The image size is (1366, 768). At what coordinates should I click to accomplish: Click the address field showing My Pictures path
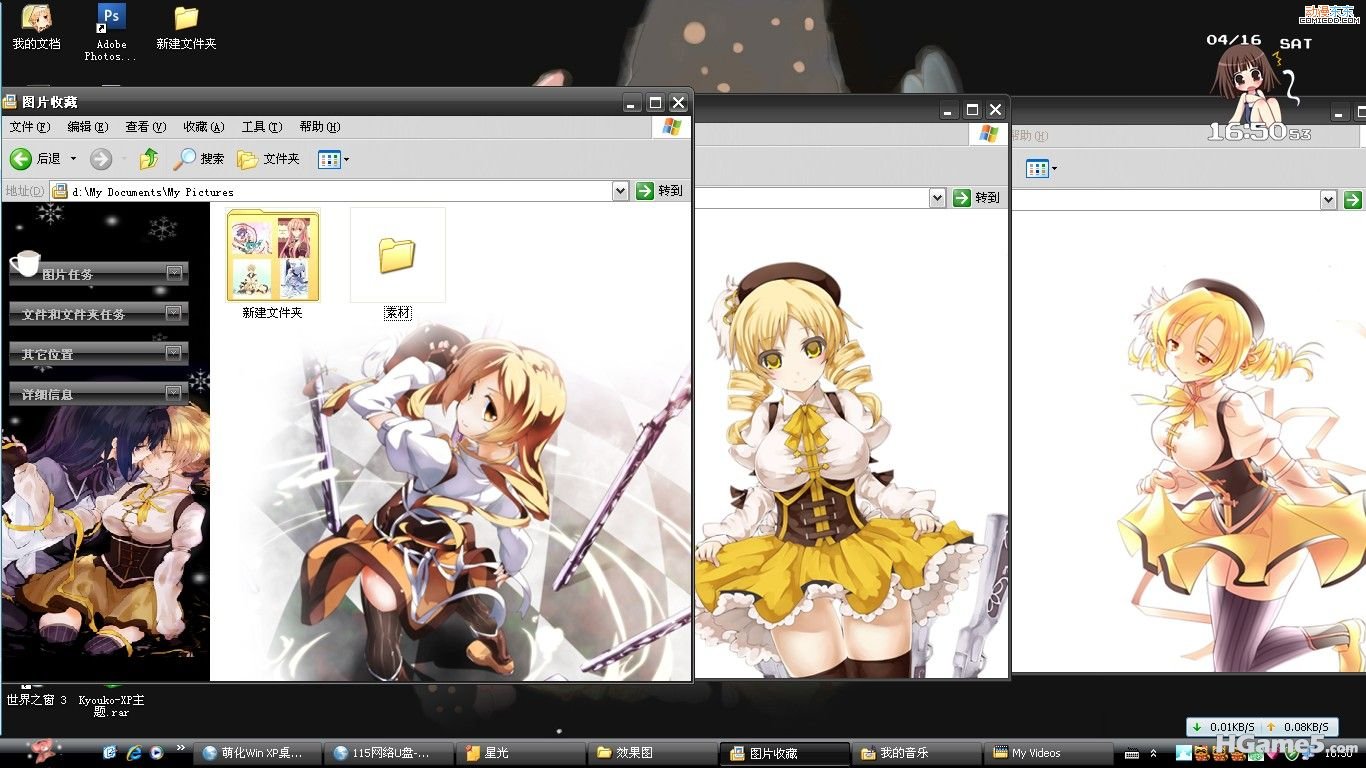click(x=340, y=191)
